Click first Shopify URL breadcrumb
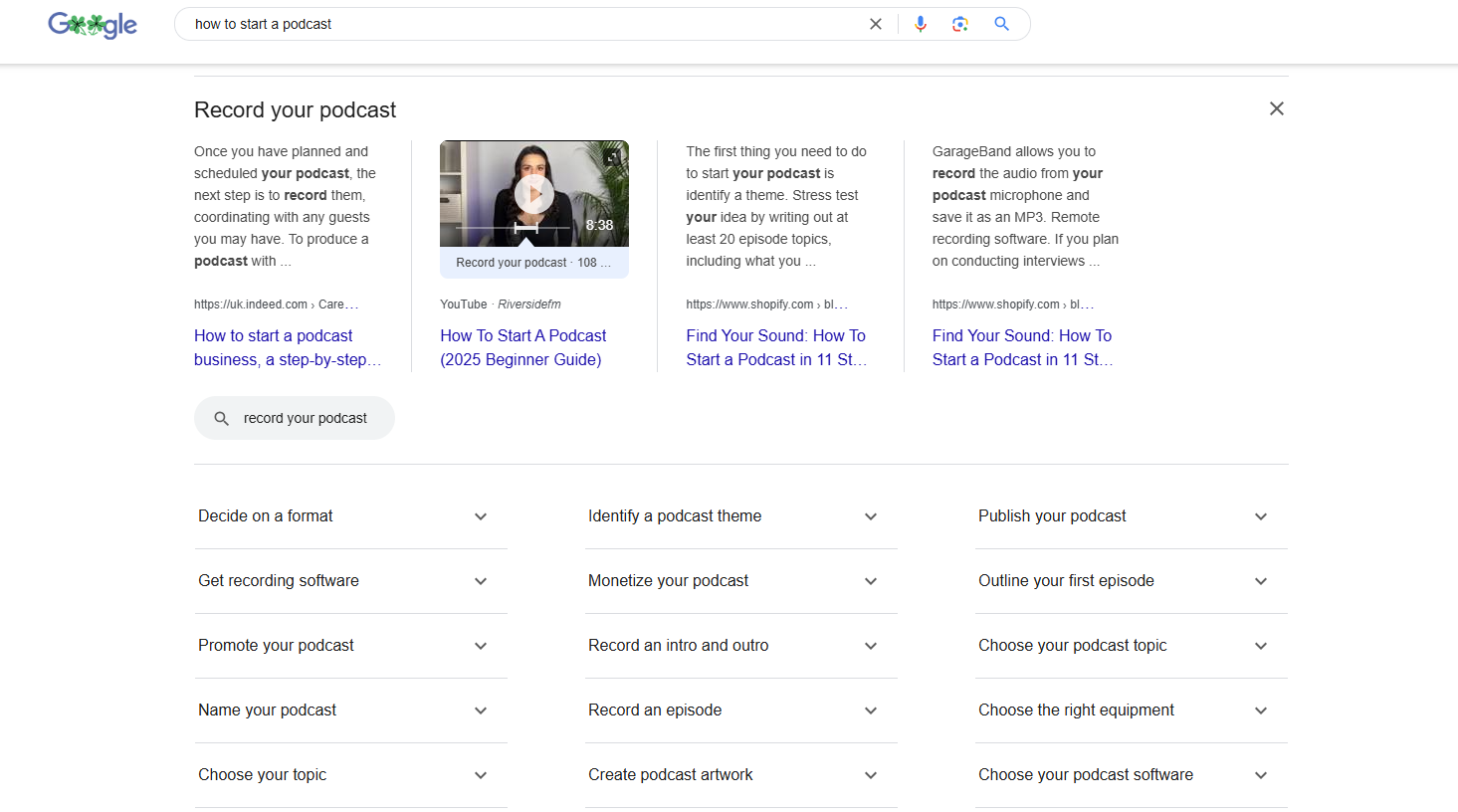Viewport: 1458px width, 812px height. (766, 304)
